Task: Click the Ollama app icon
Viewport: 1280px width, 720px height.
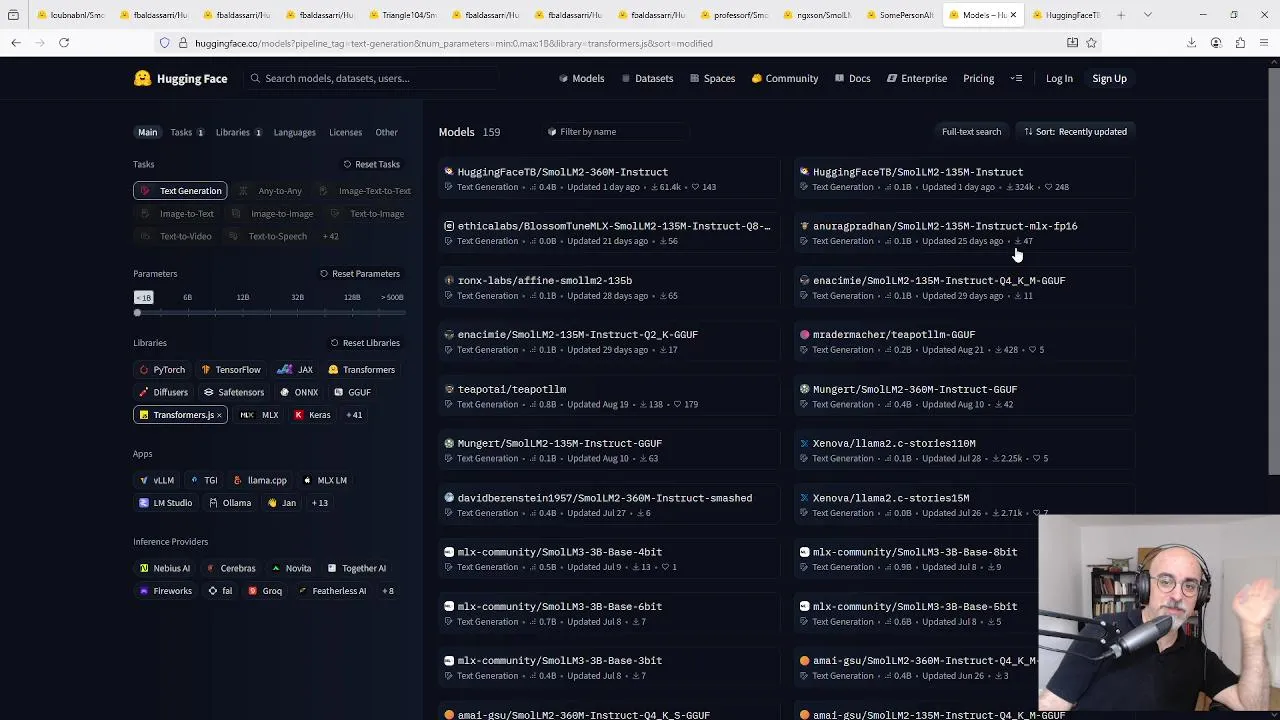Action: pos(212,503)
